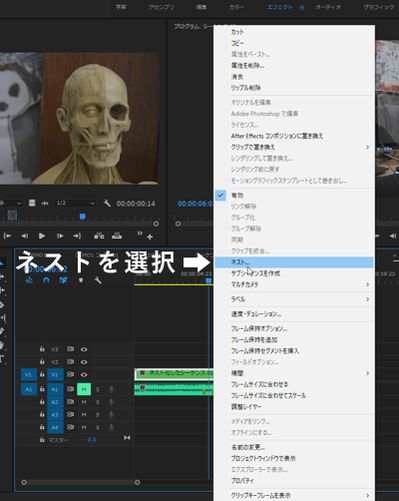The image size is (399, 501).
Task: Open source monitor wrench settings
Action: point(107,203)
